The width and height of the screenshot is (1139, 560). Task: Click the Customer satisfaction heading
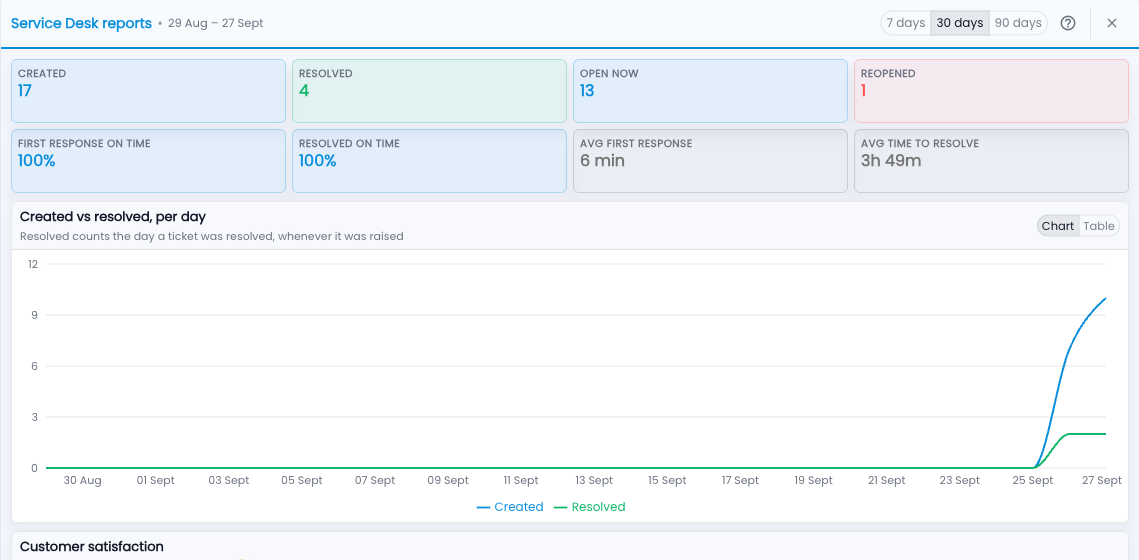[92, 546]
